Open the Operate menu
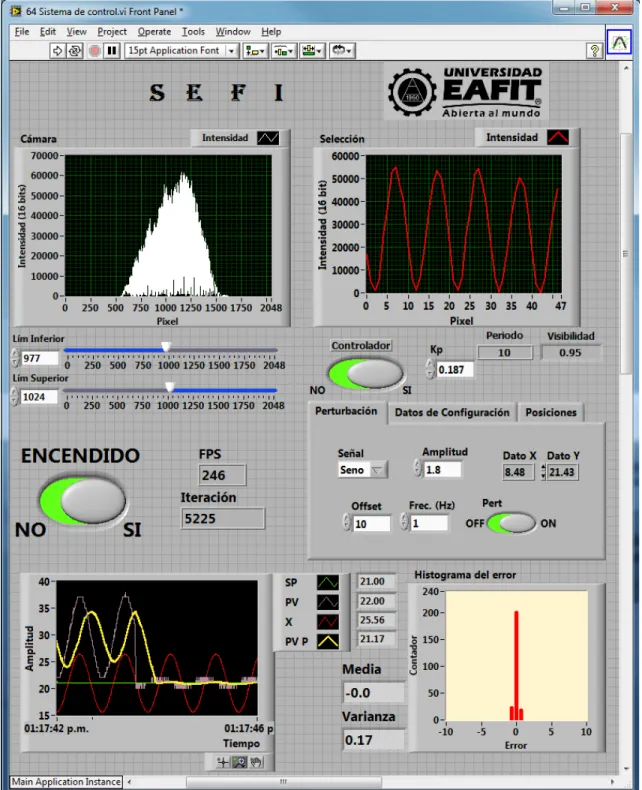The image size is (642, 790). pos(154,32)
